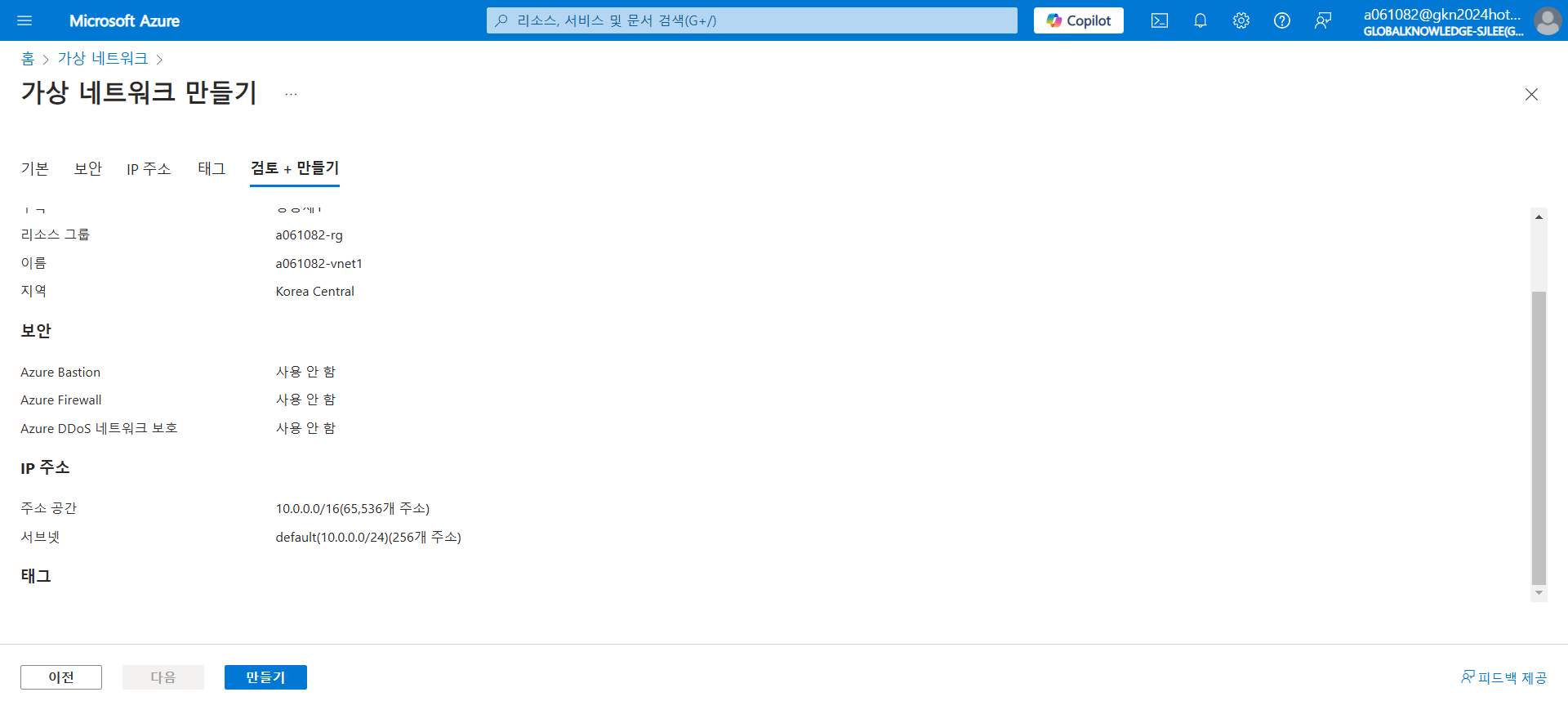Select the 검토 + 만들기 tab

point(295,168)
